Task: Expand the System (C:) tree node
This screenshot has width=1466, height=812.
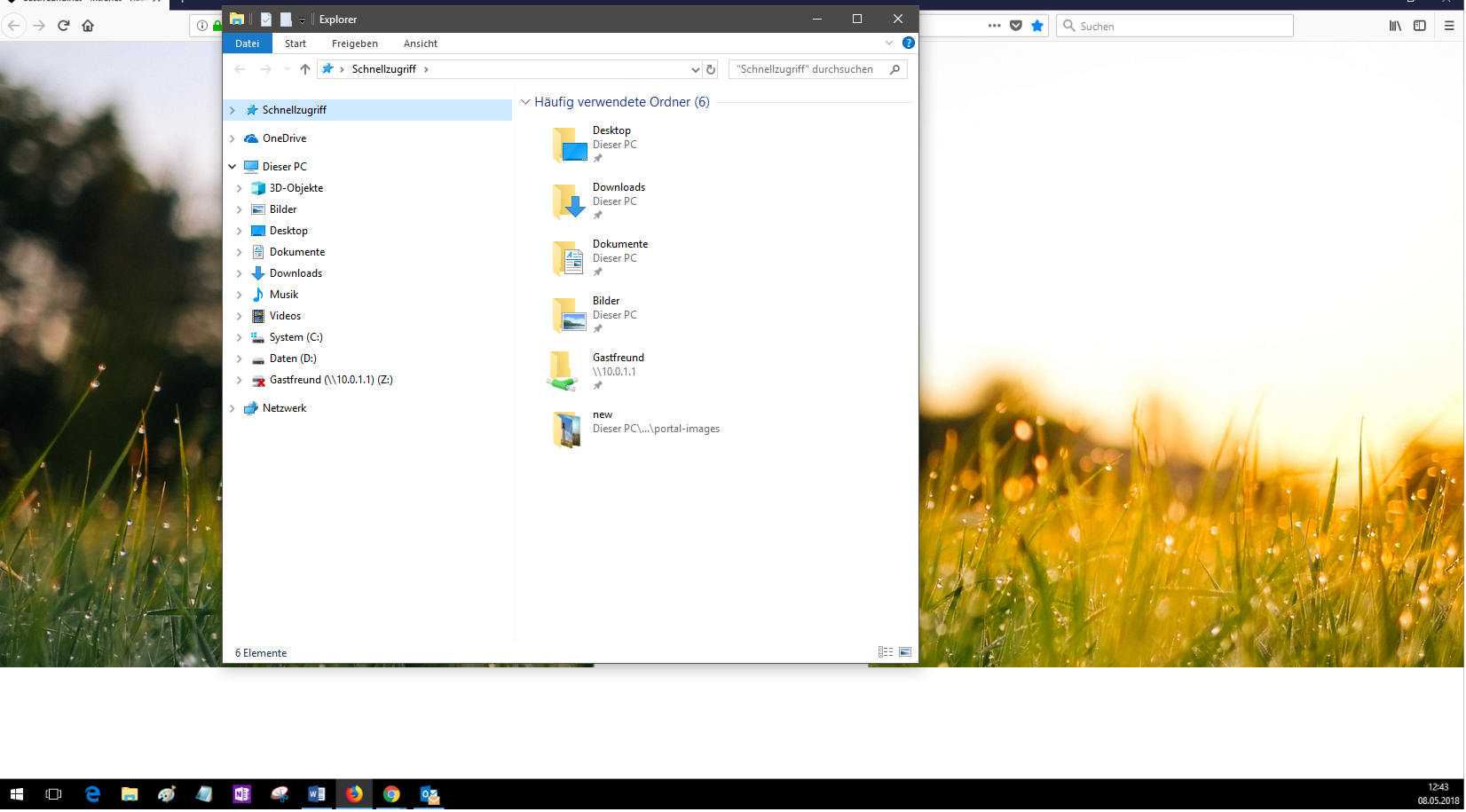Action: coord(240,337)
